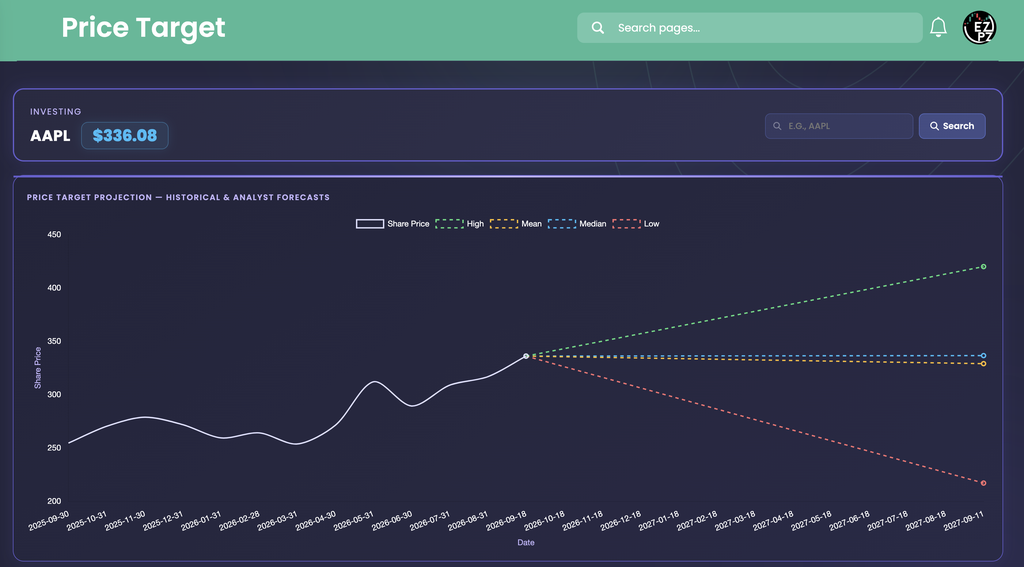Viewport: 1024px width, 567px height.
Task: Click the current share price point on the chart
Action: click(526, 356)
